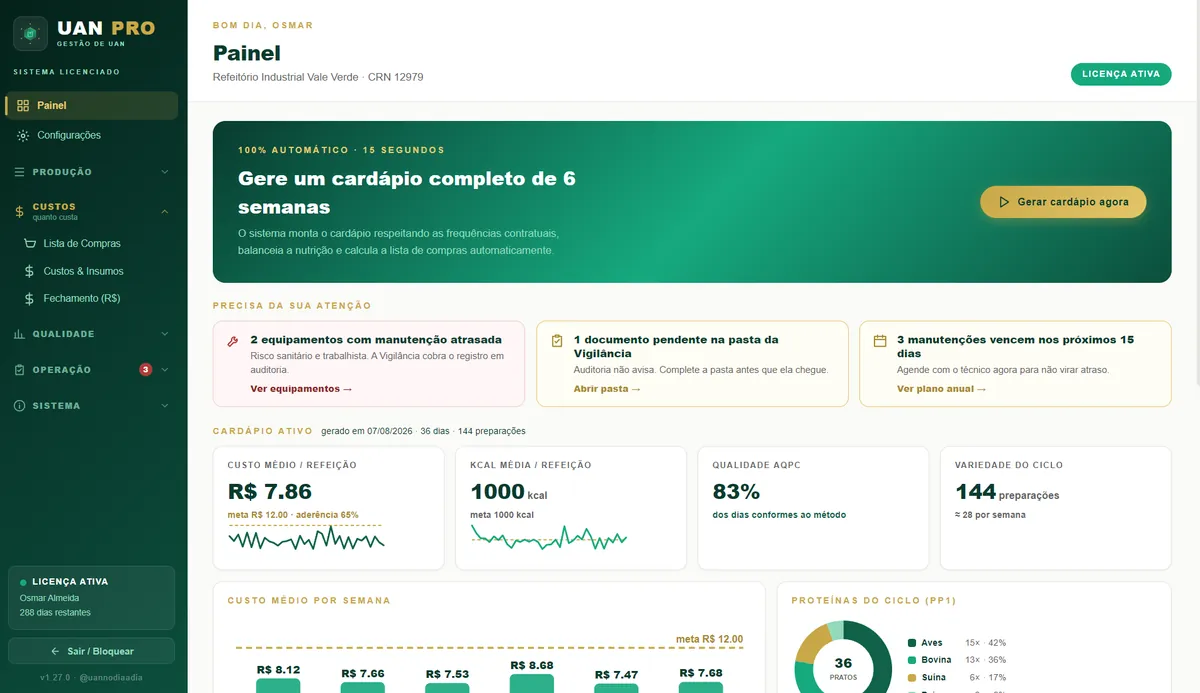This screenshot has height=693, width=1200.
Task: Click the play icon in Gerar cardápio button
Action: tap(1004, 202)
